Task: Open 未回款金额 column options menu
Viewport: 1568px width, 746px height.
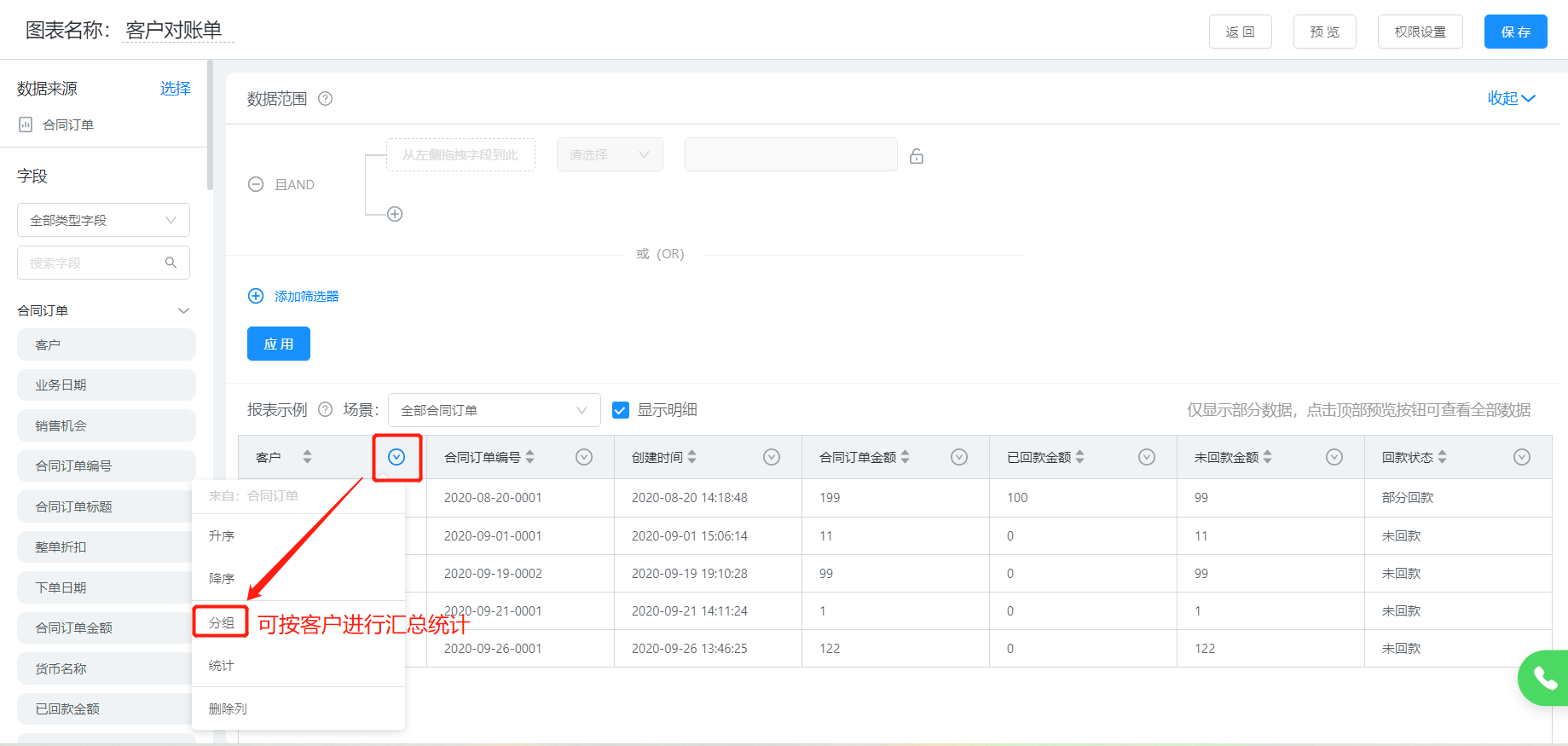Action: click(x=1334, y=457)
